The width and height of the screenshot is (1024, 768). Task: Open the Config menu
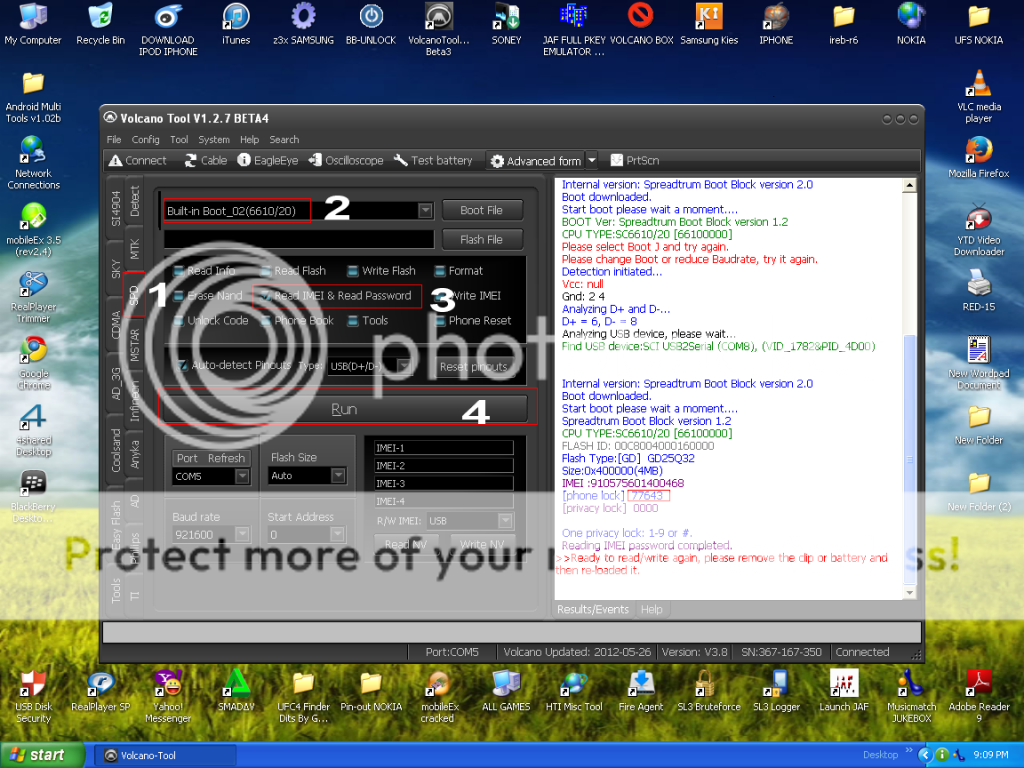145,140
